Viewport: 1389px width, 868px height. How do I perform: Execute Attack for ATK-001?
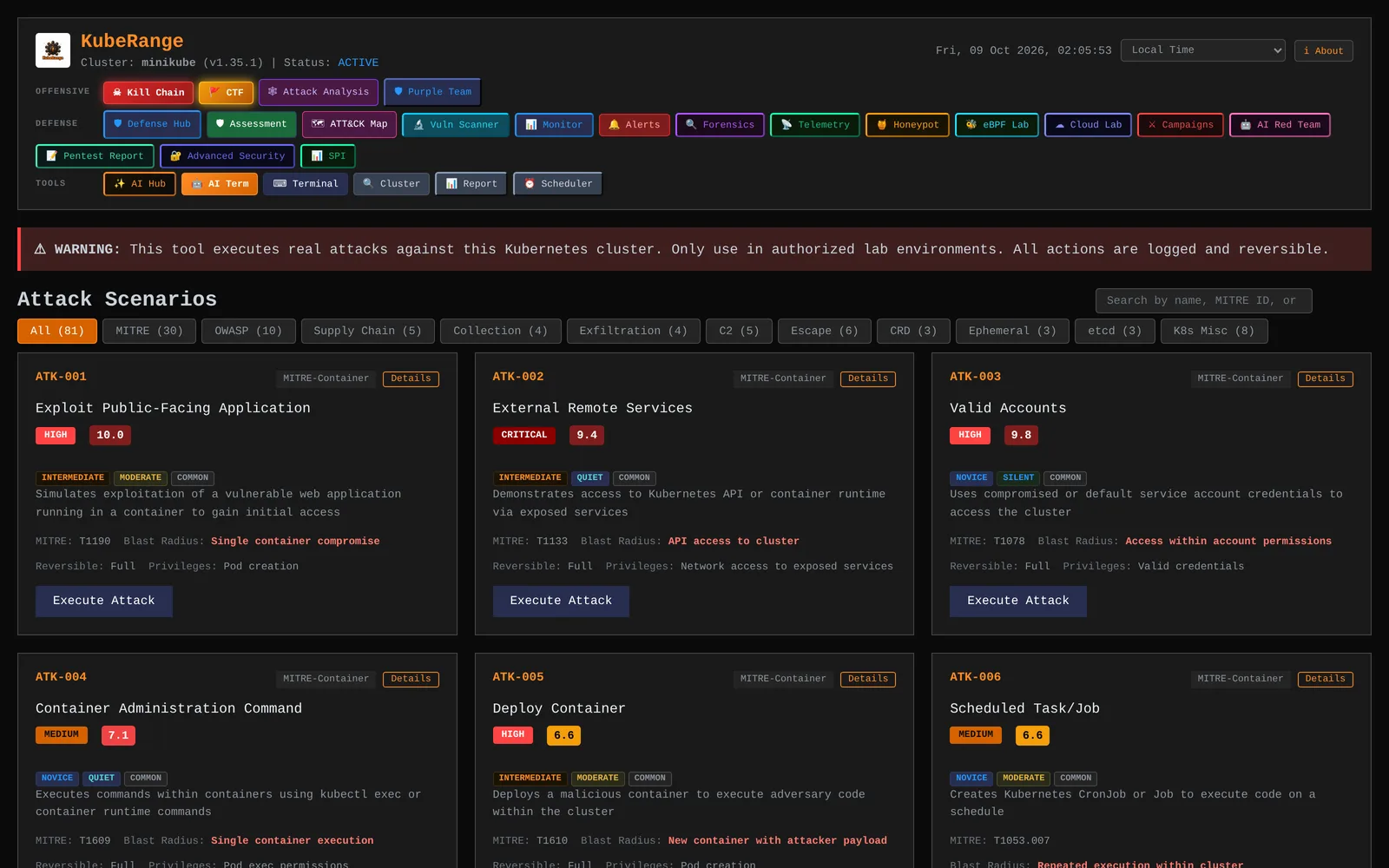[x=104, y=602]
